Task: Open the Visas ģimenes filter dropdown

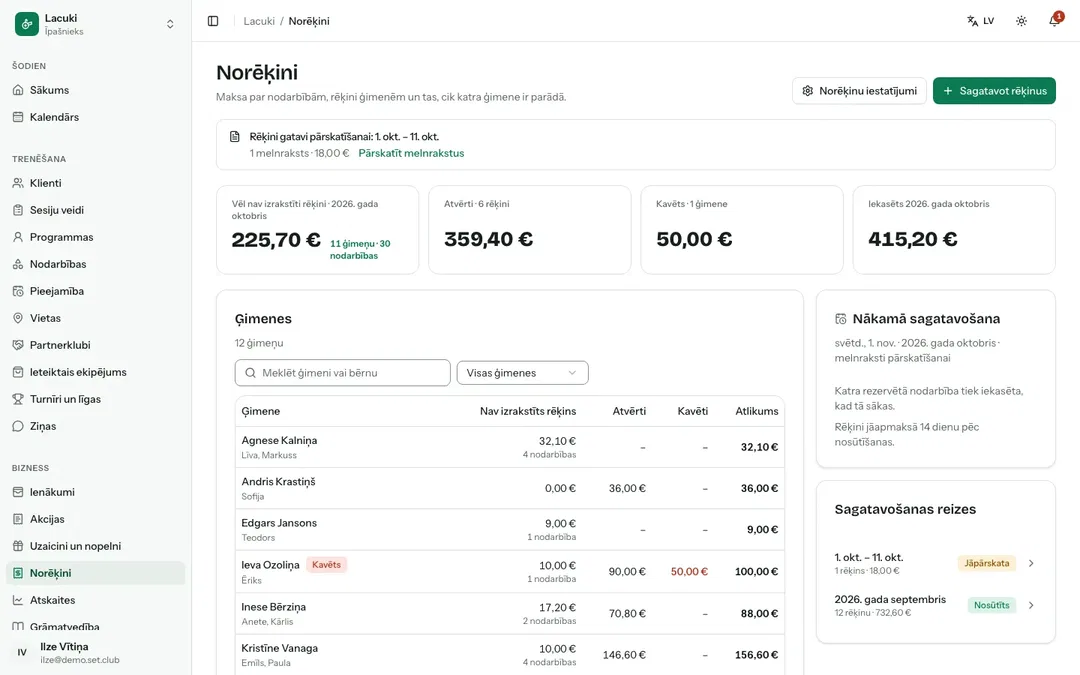Action: pyautogui.click(x=522, y=373)
